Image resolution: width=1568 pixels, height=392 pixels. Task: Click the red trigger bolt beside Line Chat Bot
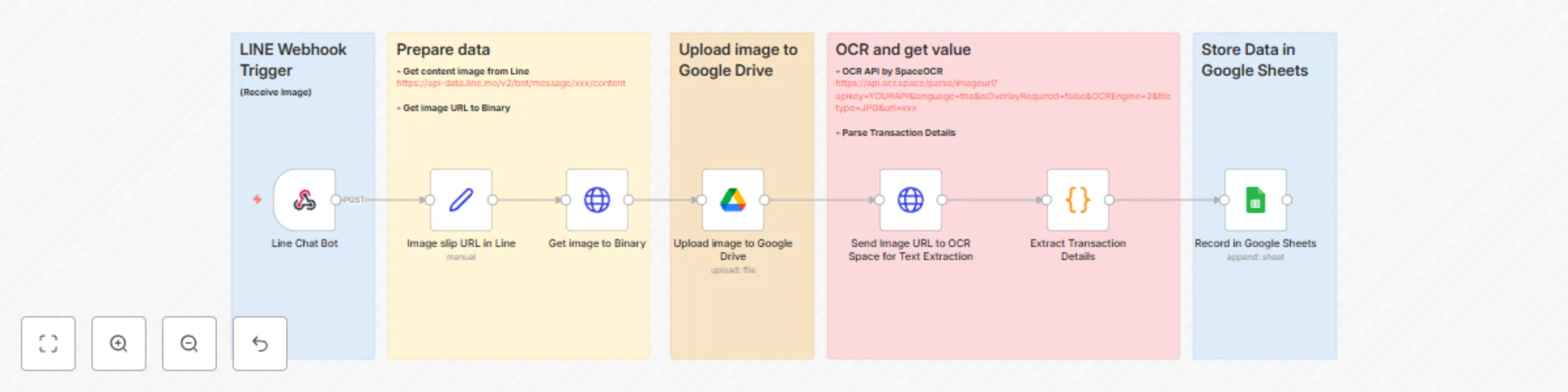(257, 199)
